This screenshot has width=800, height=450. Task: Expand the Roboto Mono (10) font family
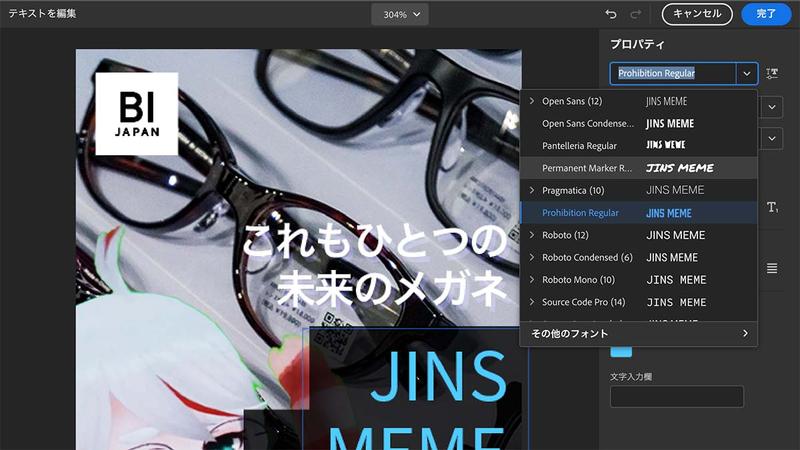click(x=532, y=280)
